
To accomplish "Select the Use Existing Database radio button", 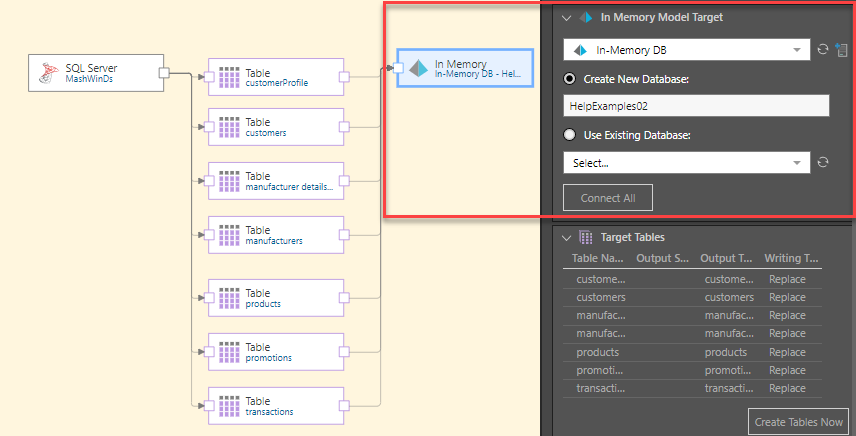I will [x=570, y=135].
